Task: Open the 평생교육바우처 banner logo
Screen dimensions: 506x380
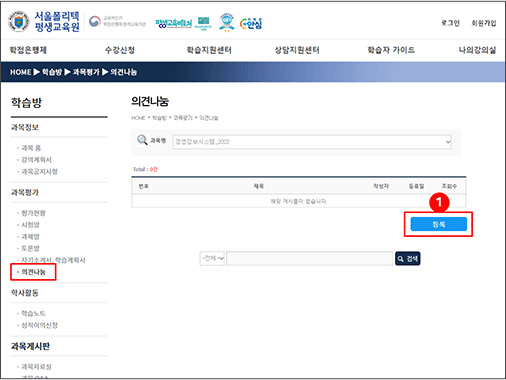Action: [x=174, y=23]
